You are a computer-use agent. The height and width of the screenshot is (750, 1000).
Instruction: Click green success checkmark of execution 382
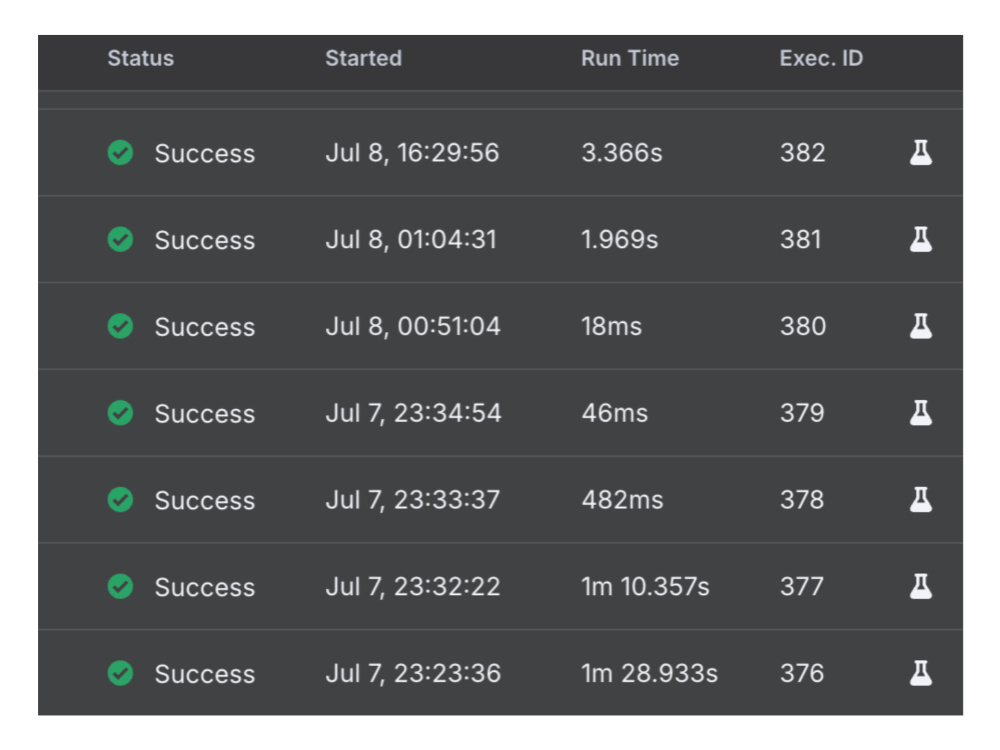(121, 153)
